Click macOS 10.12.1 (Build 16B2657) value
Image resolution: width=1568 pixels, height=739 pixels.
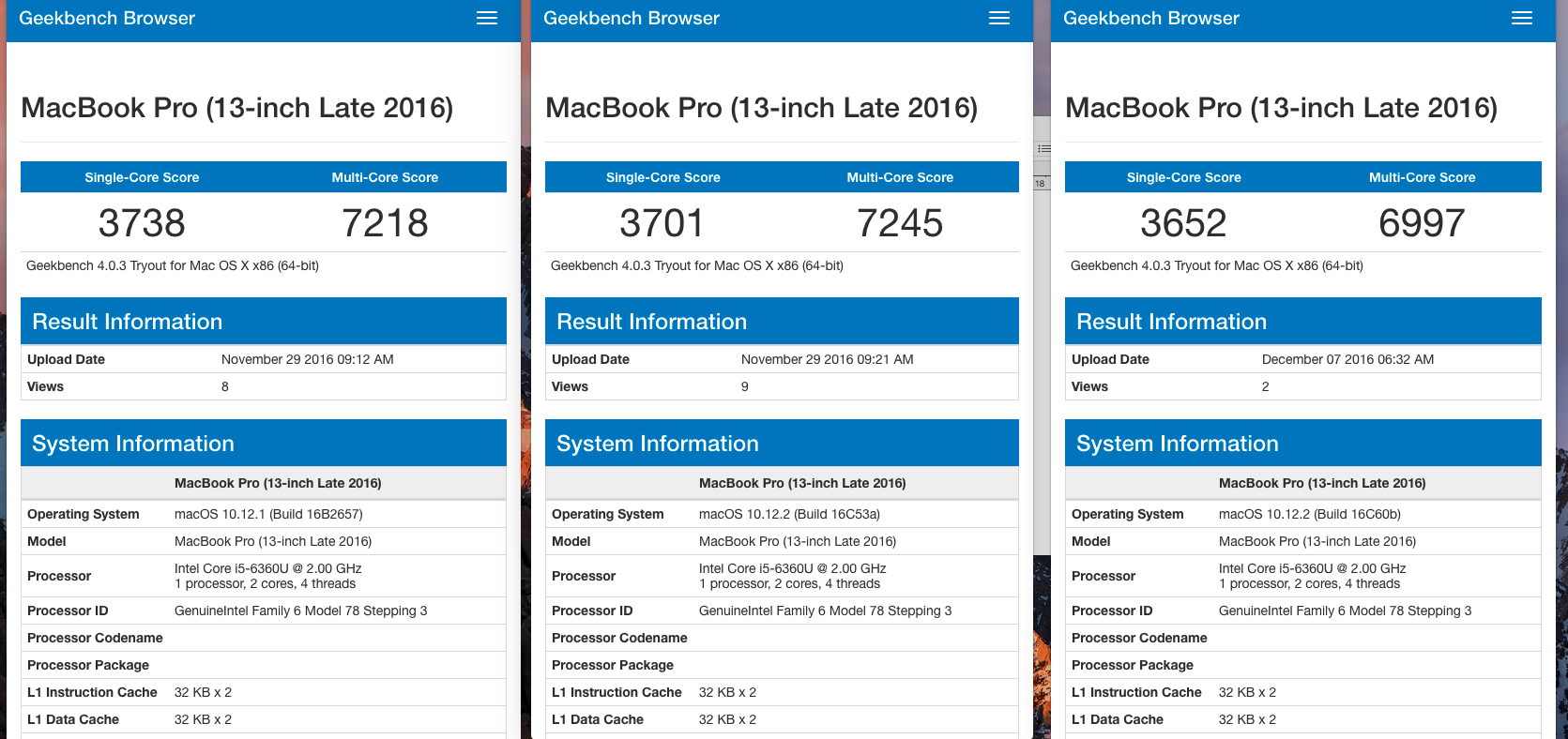pyautogui.click(x=268, y=514)
